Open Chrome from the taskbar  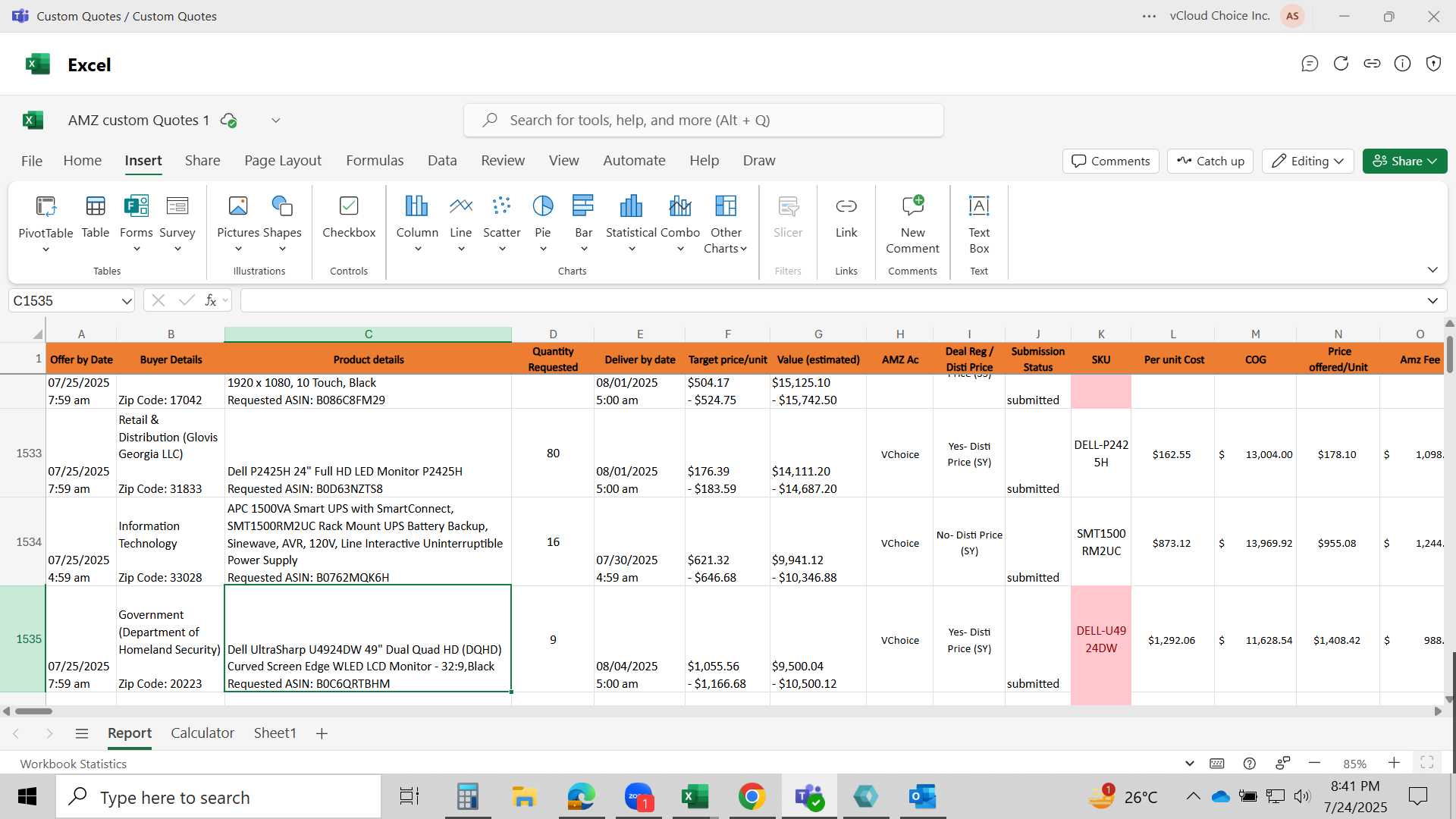[x=752, y=797]
